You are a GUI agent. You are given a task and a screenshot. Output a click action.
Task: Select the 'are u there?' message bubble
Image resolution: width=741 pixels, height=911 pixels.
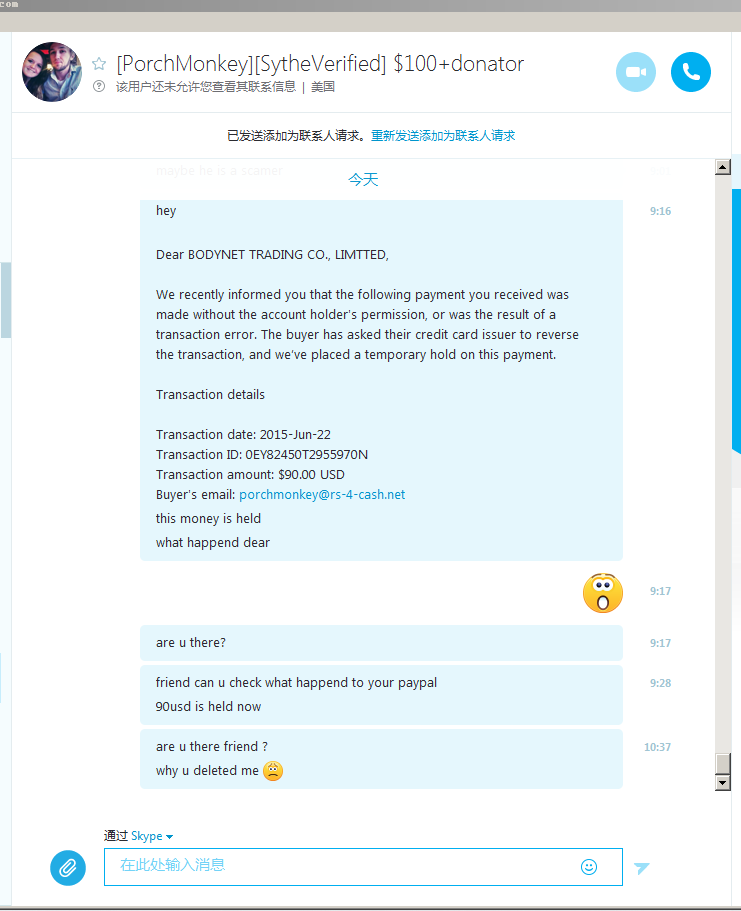381,643
